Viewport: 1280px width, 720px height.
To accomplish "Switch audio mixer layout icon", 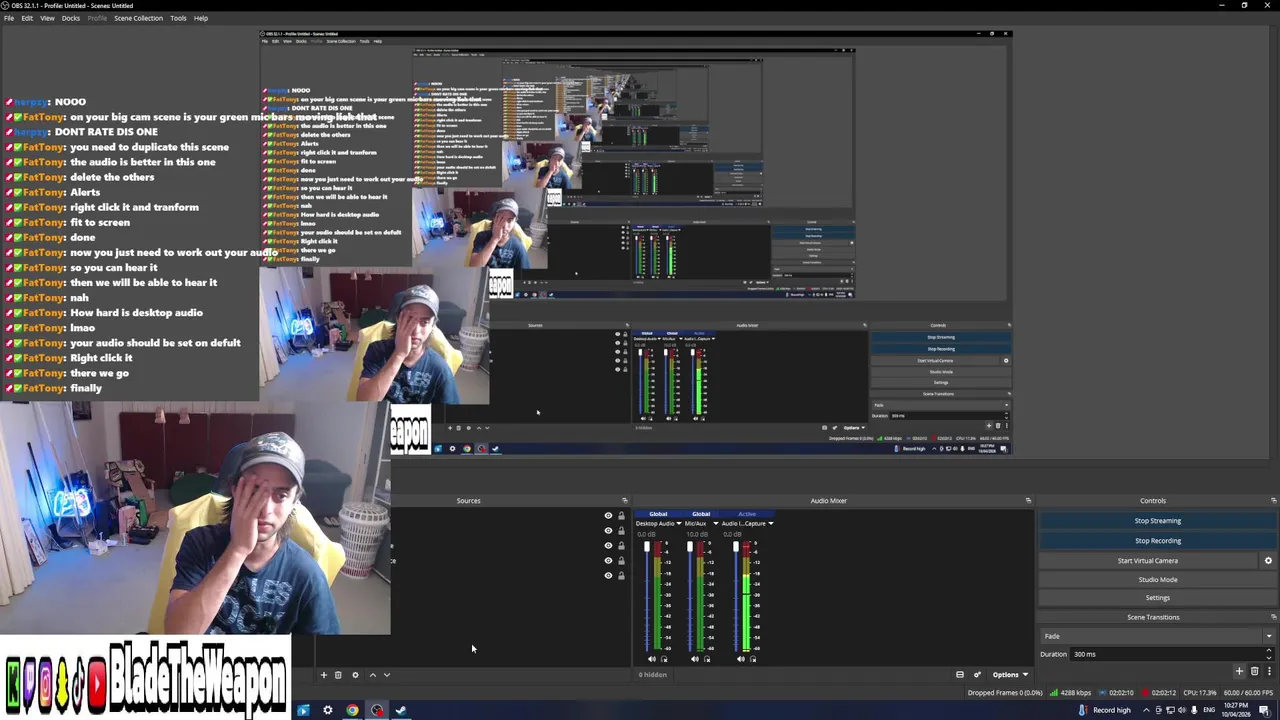I will coord(960,675).
